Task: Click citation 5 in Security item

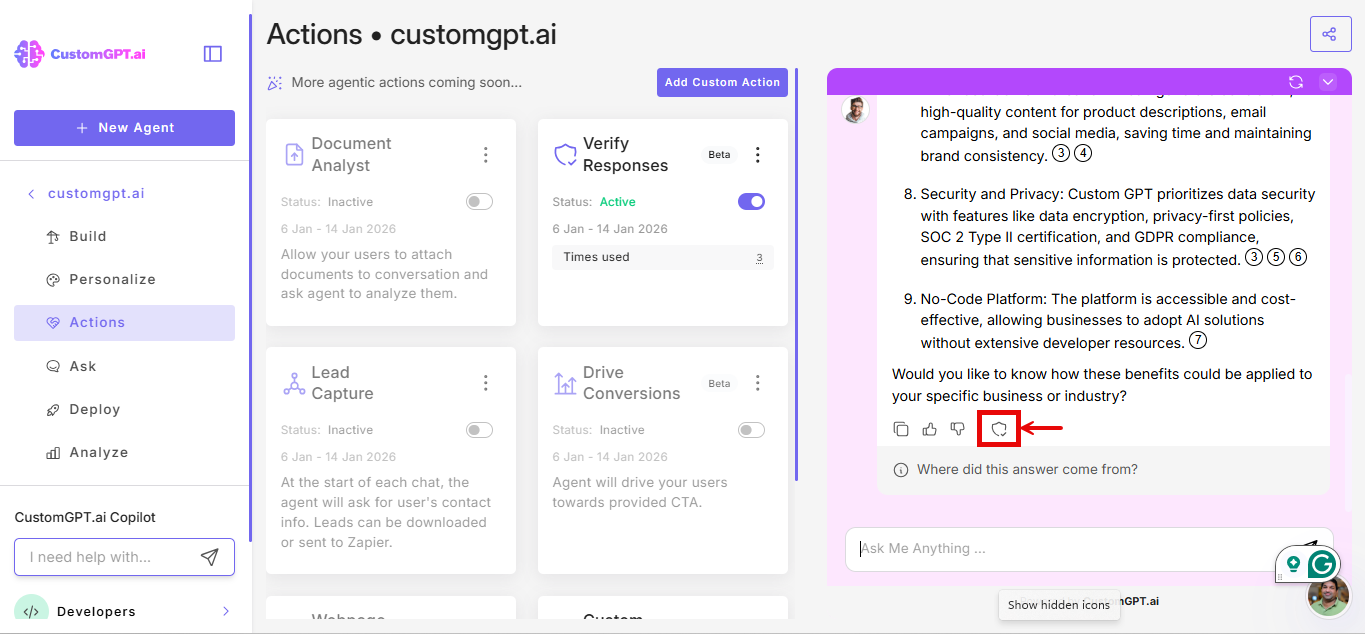Action: (1276, 258)
